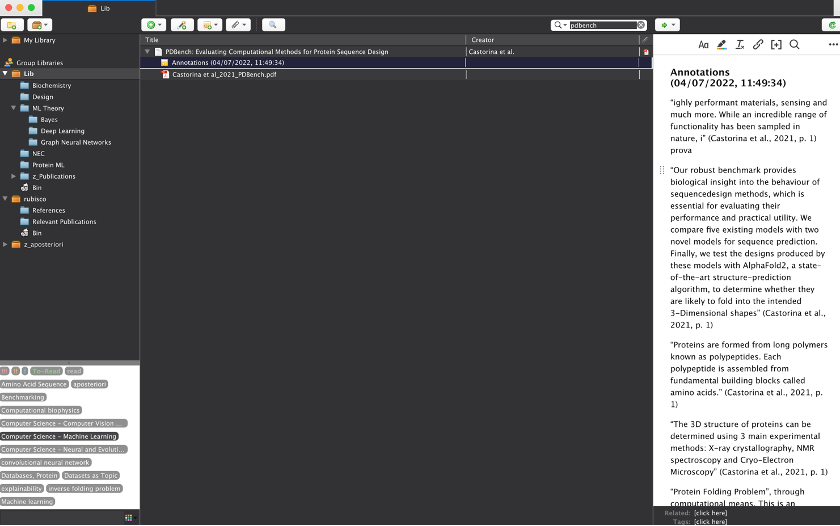This screenshot has width=840, height=526.
Task: Expand the My Library tree node
Action: (x=5, y=40)
